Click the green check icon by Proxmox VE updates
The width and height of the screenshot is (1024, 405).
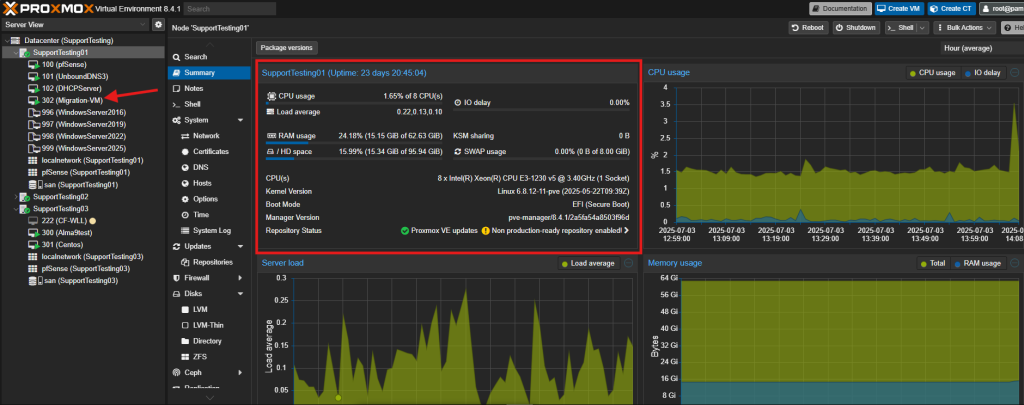point(405,231)
